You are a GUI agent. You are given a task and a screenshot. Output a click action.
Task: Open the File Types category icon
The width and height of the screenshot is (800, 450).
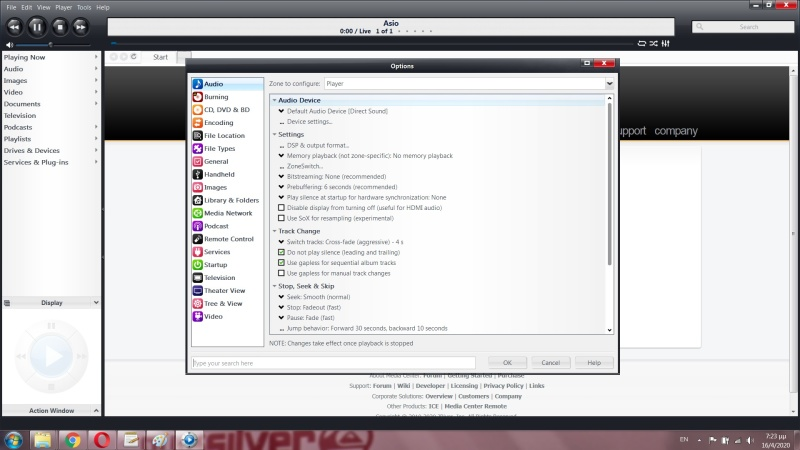click(x=197, y=148)
